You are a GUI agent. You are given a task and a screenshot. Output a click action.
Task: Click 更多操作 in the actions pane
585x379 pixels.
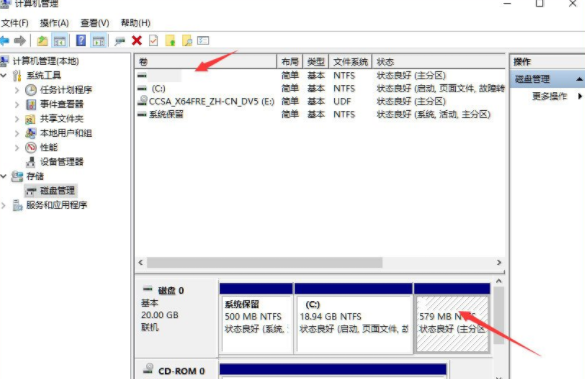point(550,96)
